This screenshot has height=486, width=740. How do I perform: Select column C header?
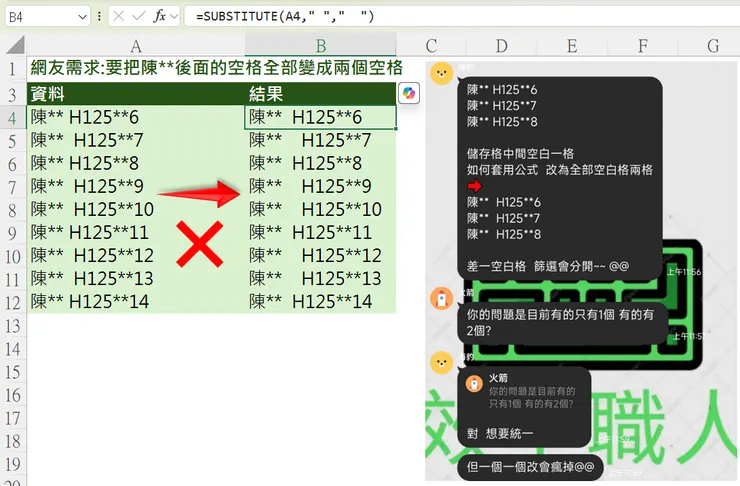click(x=431, y=46)
